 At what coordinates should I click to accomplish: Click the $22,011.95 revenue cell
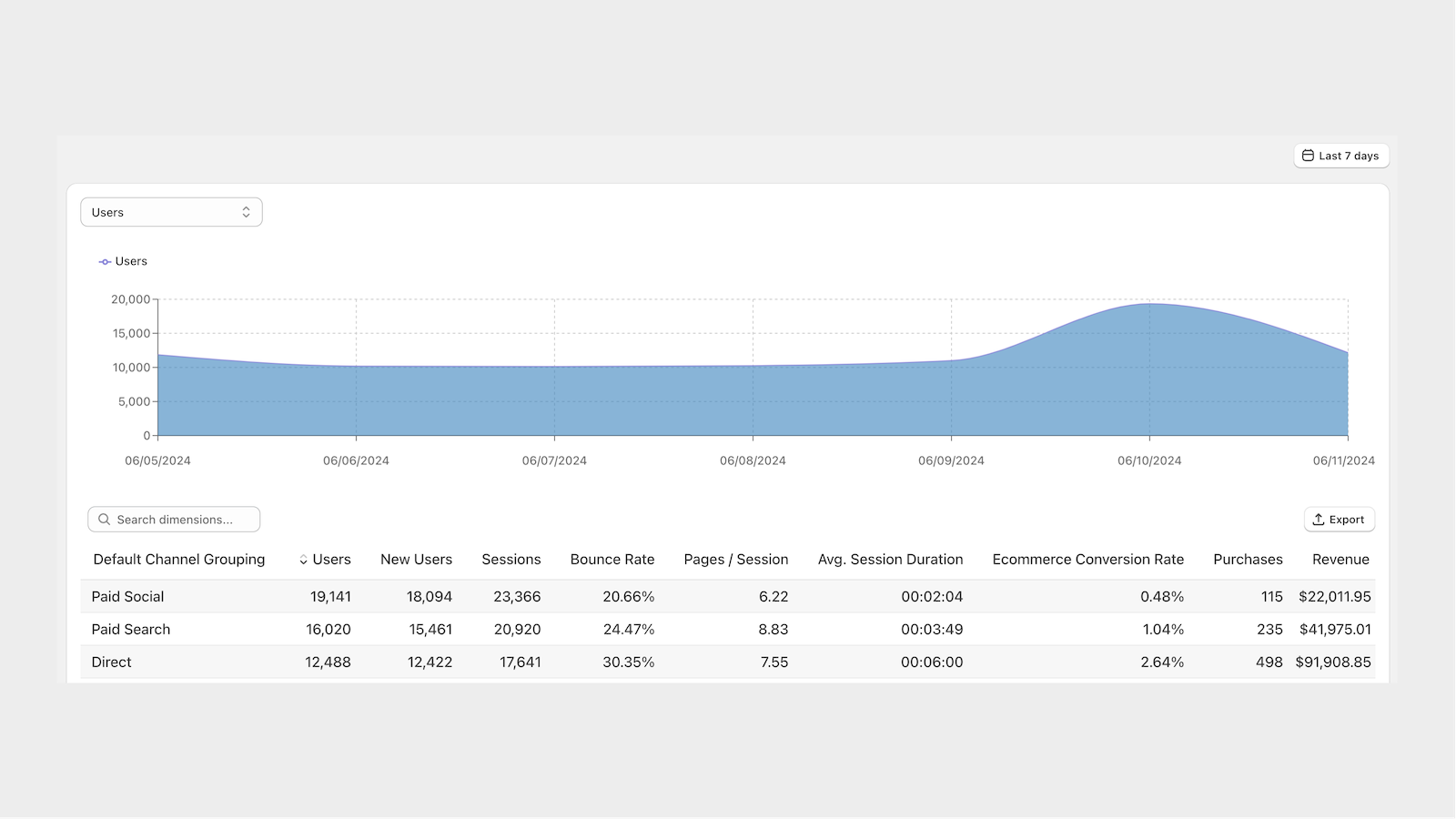[1335, 597]
